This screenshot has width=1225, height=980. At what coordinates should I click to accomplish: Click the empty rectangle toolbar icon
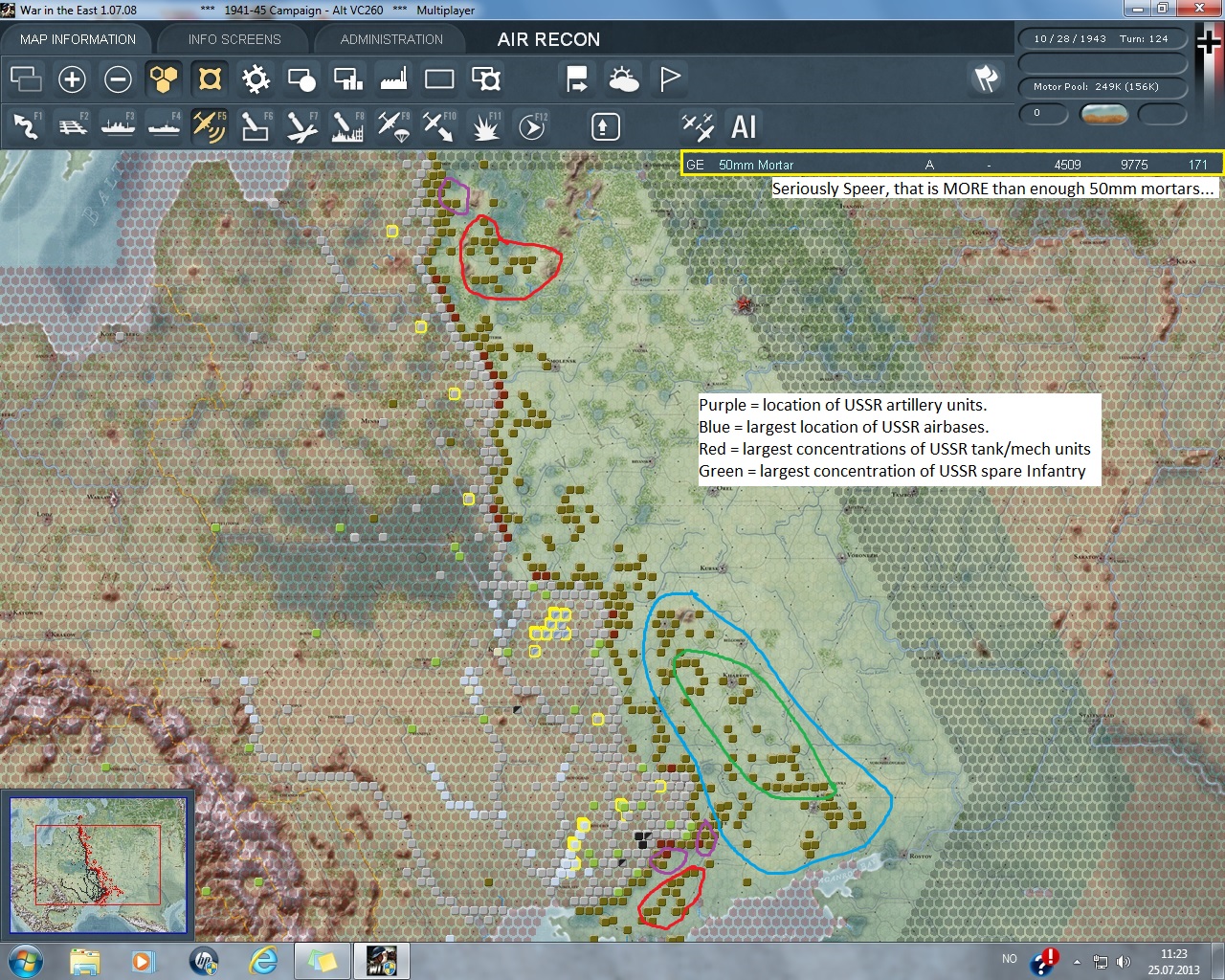click(439, 78)
